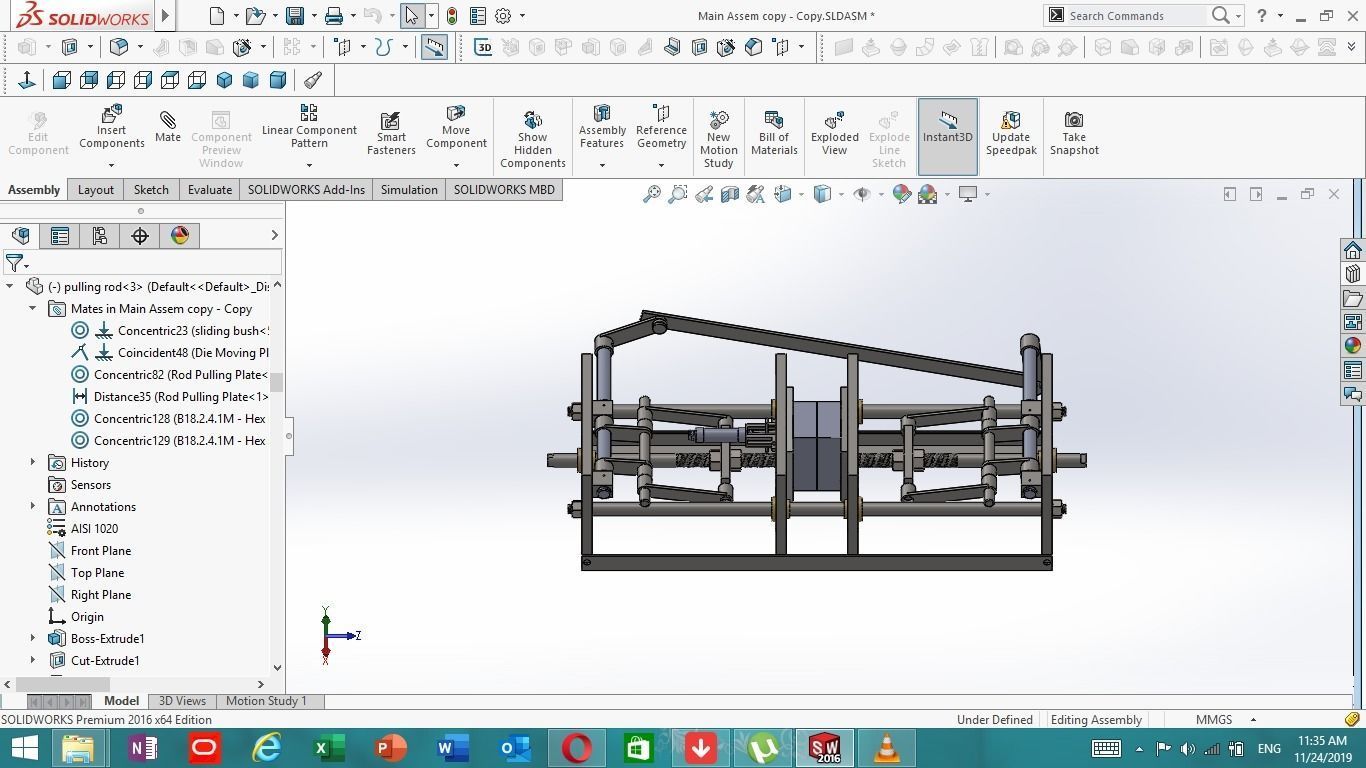This screenshot has height=768, width=1366.
Task: Switch to 3D Views bottom tab
Action: click(x=182, y=701)
